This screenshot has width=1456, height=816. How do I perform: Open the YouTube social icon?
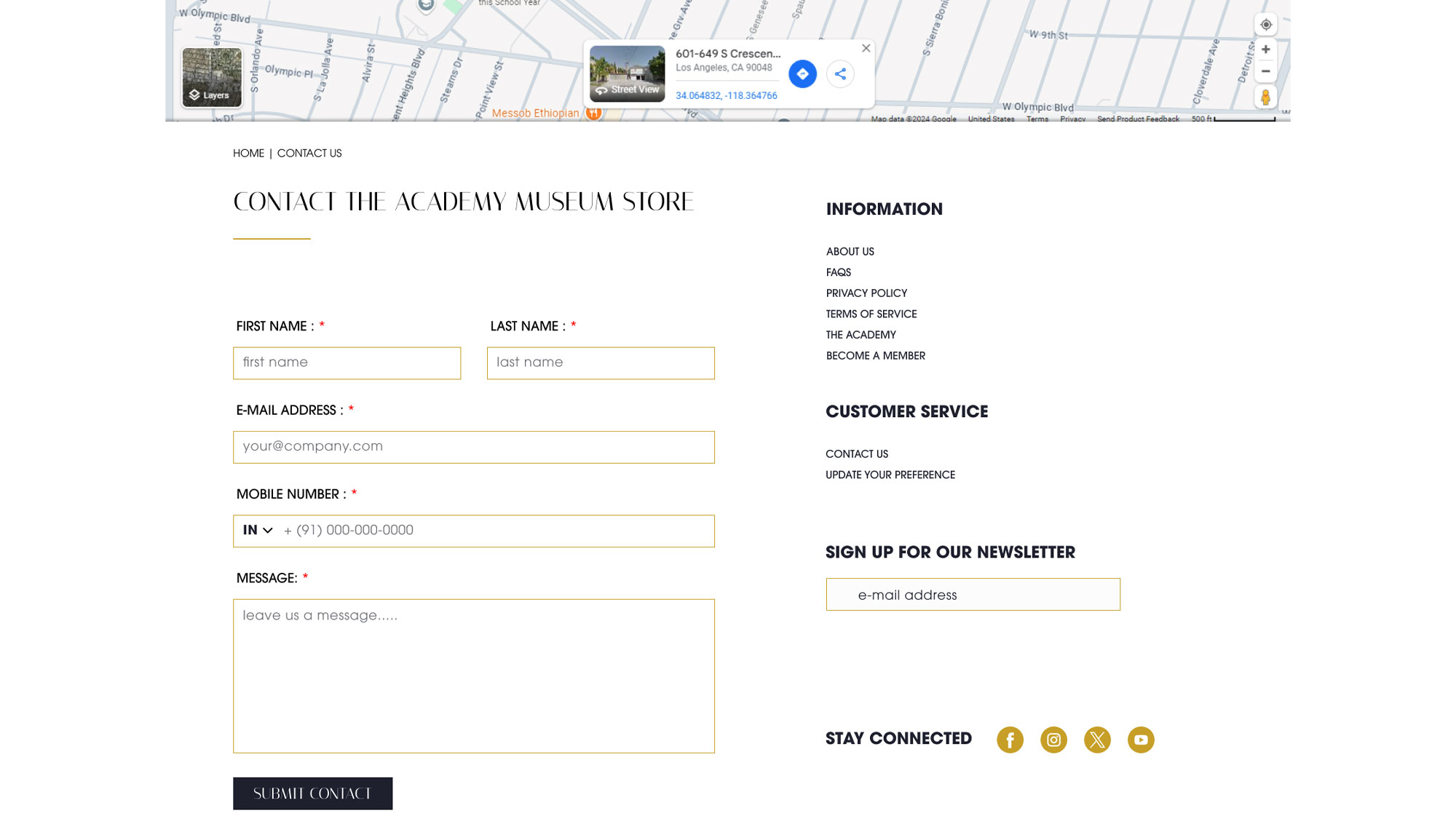pos(1141,740)
